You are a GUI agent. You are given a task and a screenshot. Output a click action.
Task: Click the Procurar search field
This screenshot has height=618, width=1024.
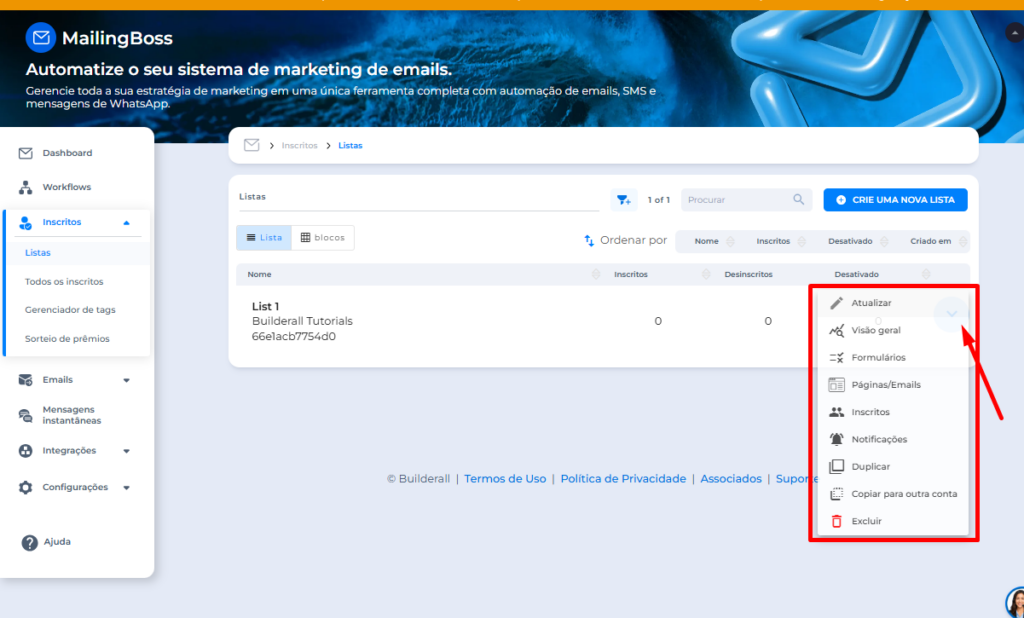point(735,200)
